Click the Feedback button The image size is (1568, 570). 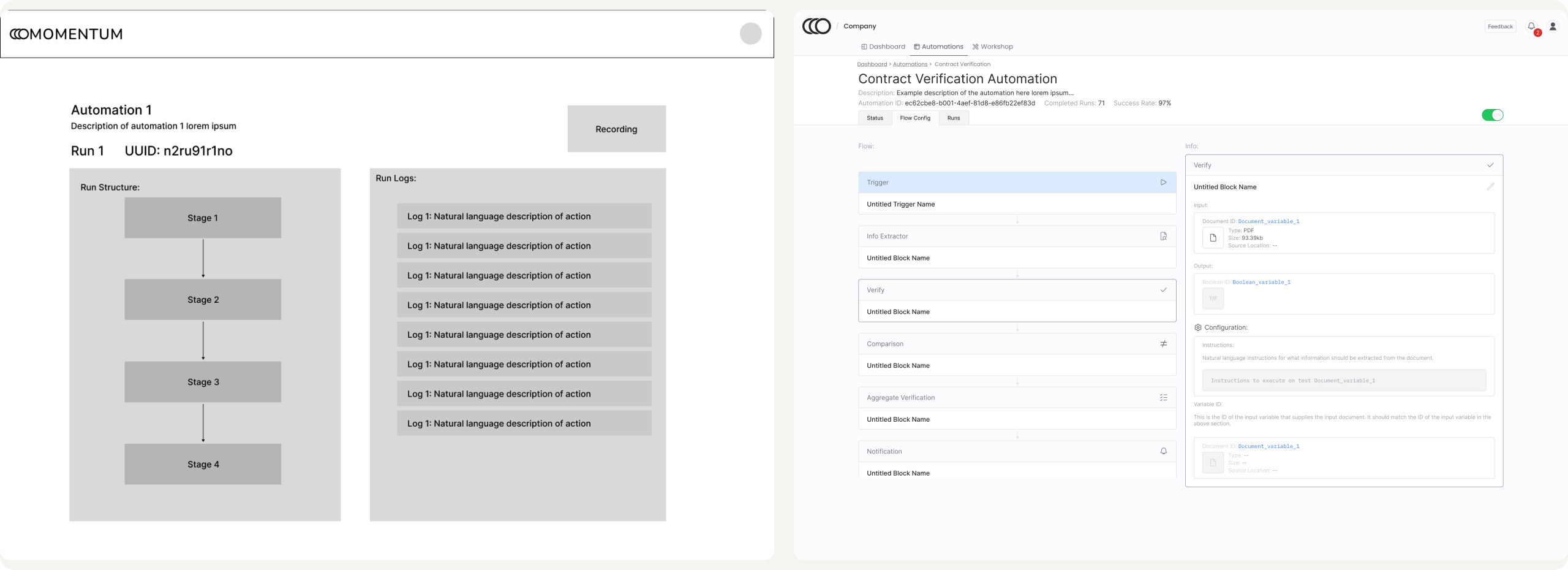pyautogui.click(x=1500, y=26)
